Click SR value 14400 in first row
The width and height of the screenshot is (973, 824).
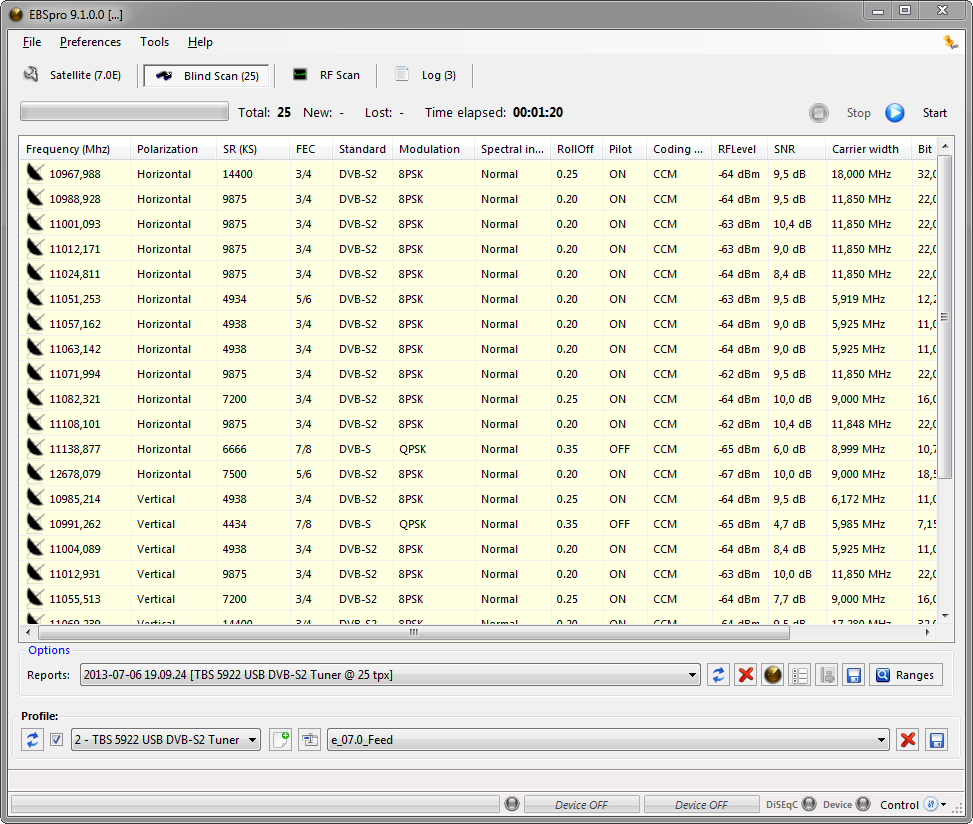[x=238, y=174]
